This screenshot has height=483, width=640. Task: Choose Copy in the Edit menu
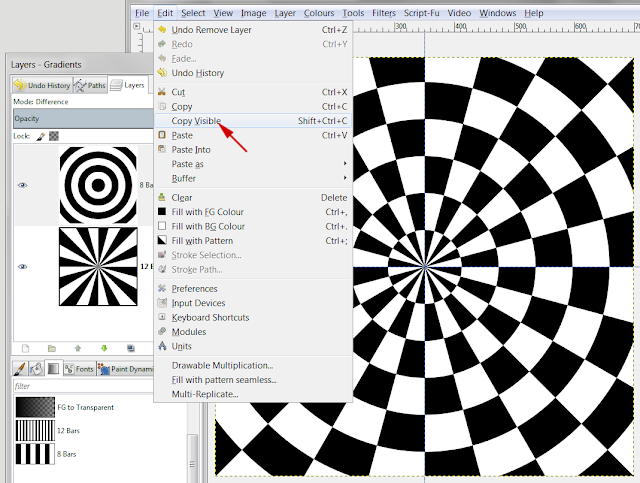[x=253, y=107]
